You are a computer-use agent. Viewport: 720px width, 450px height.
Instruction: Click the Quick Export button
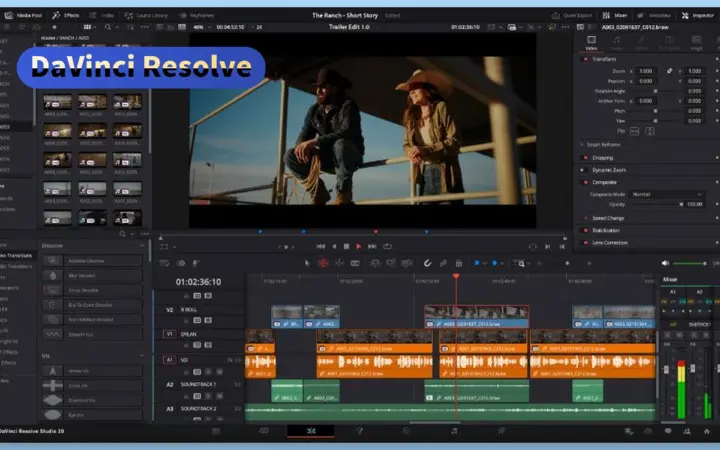tap(572, 15)
